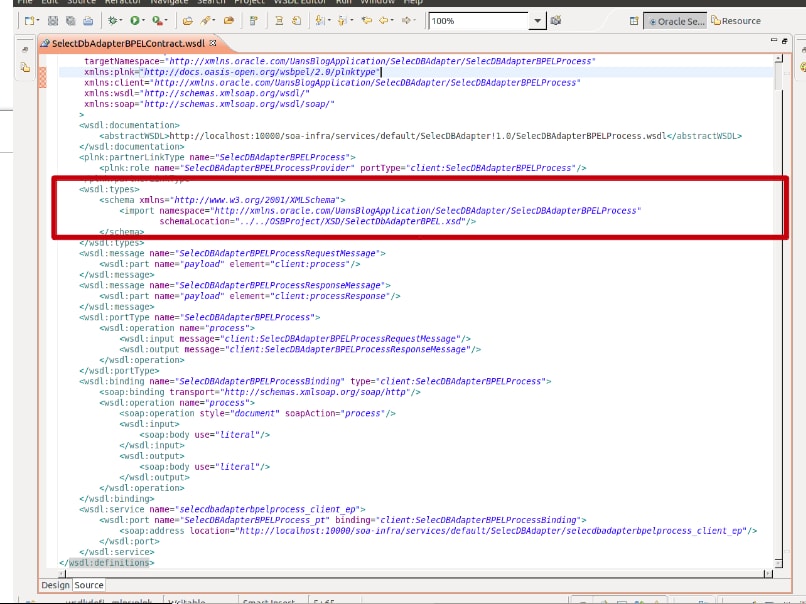806x604 pixels.
Task: Open the zoom percentage dropdown arrow
Action: [539, 21]
